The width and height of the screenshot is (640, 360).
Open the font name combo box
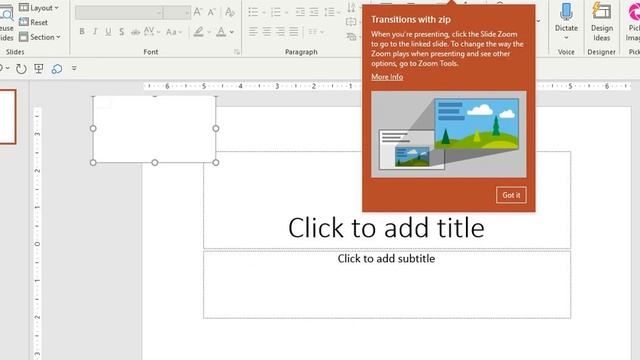point(119,13)
